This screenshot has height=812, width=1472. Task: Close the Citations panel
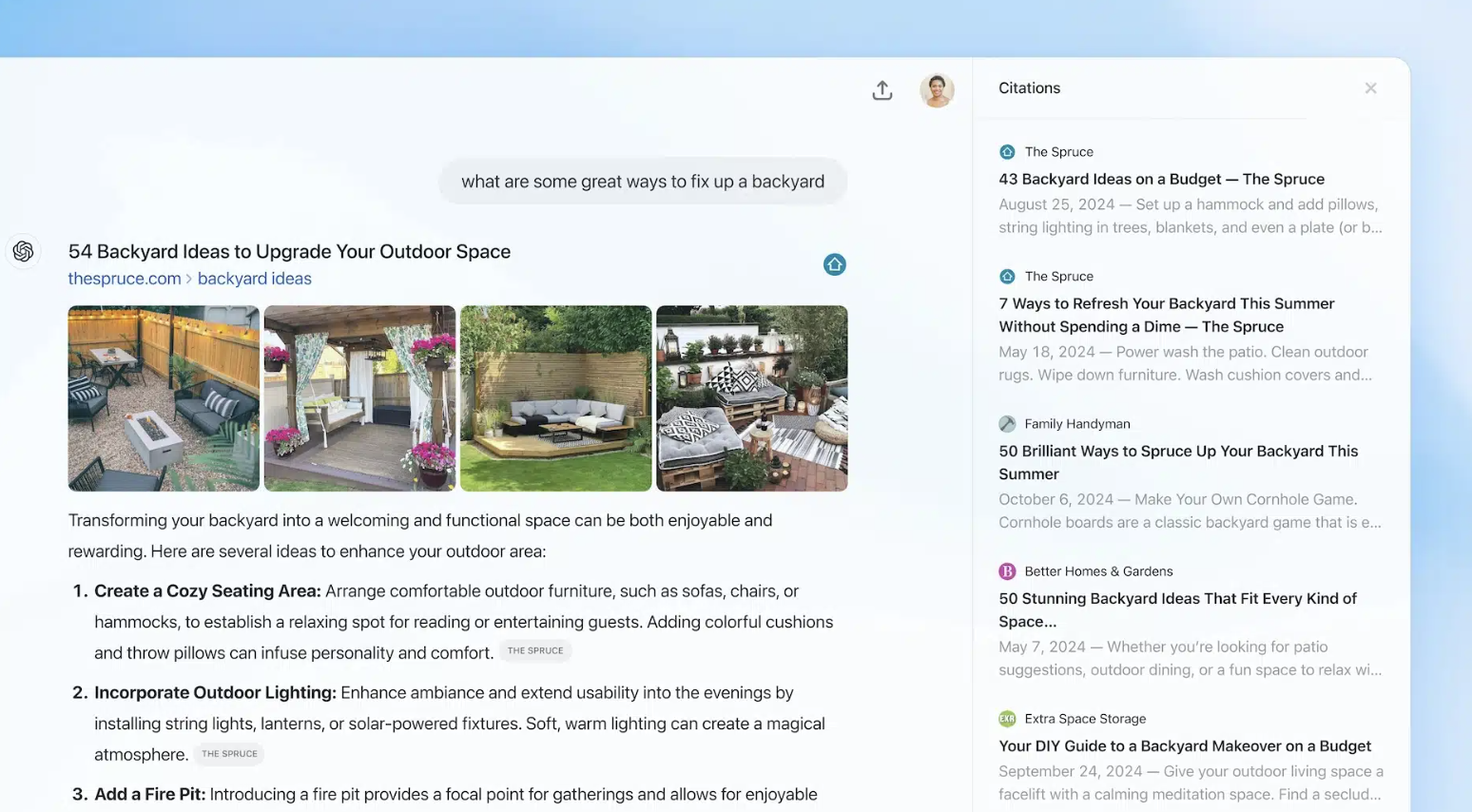coord(1370,87)
